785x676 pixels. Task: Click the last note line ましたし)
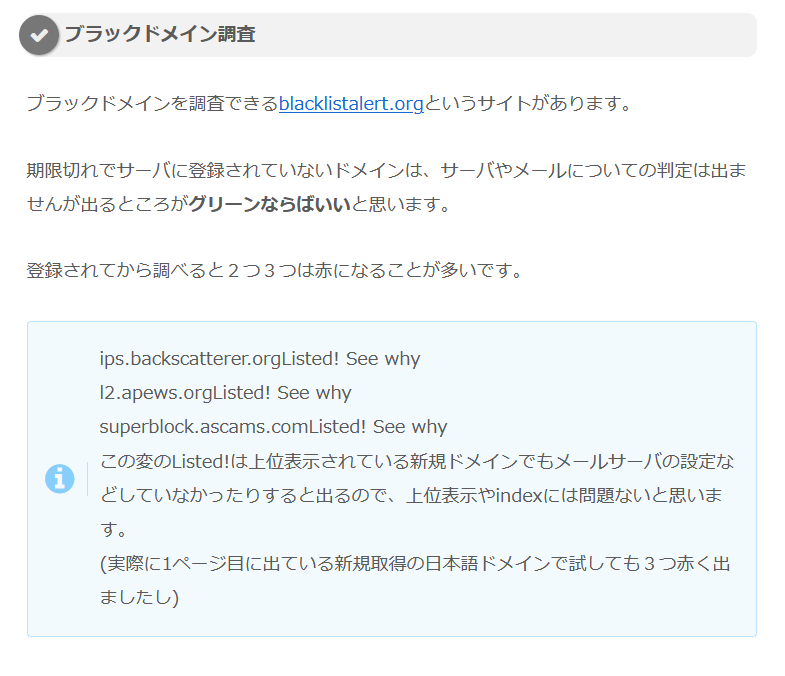point(139,598)
